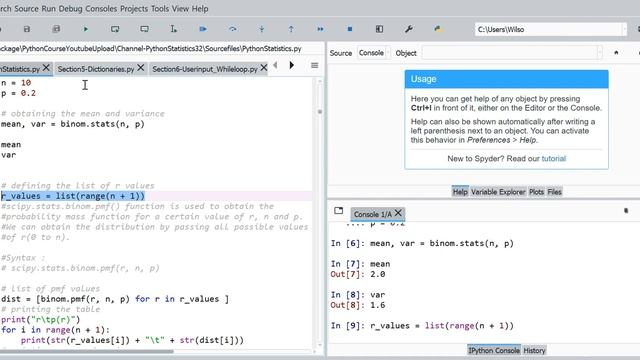
Task: Click the 'p = 0.2' code line
Action: [x=18, y=93]
